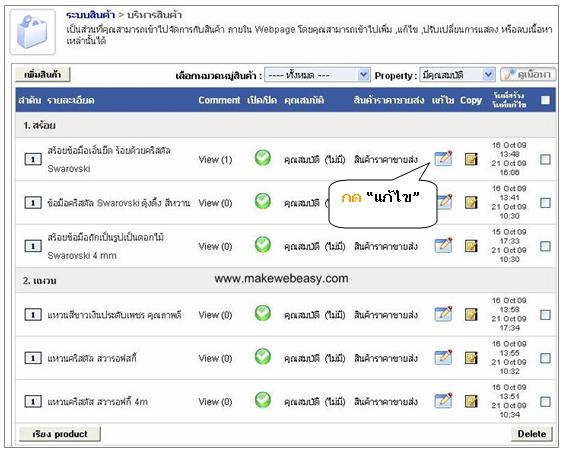Tick the checkbox for the first product row
The height and width of the screenshot is (455, 565).
[x=546, y=159]
